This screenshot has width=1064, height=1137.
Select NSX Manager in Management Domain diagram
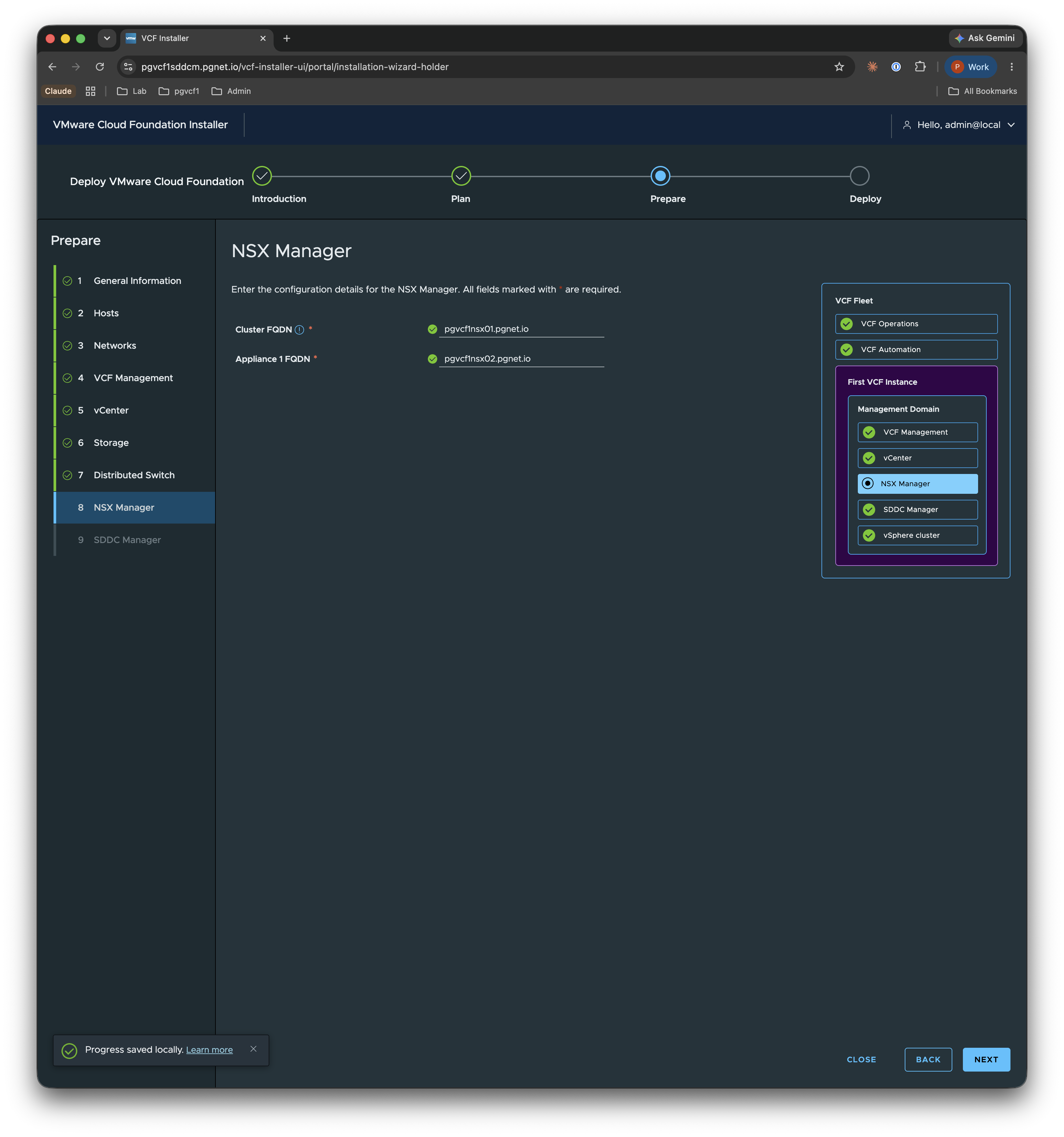[917, 484]
